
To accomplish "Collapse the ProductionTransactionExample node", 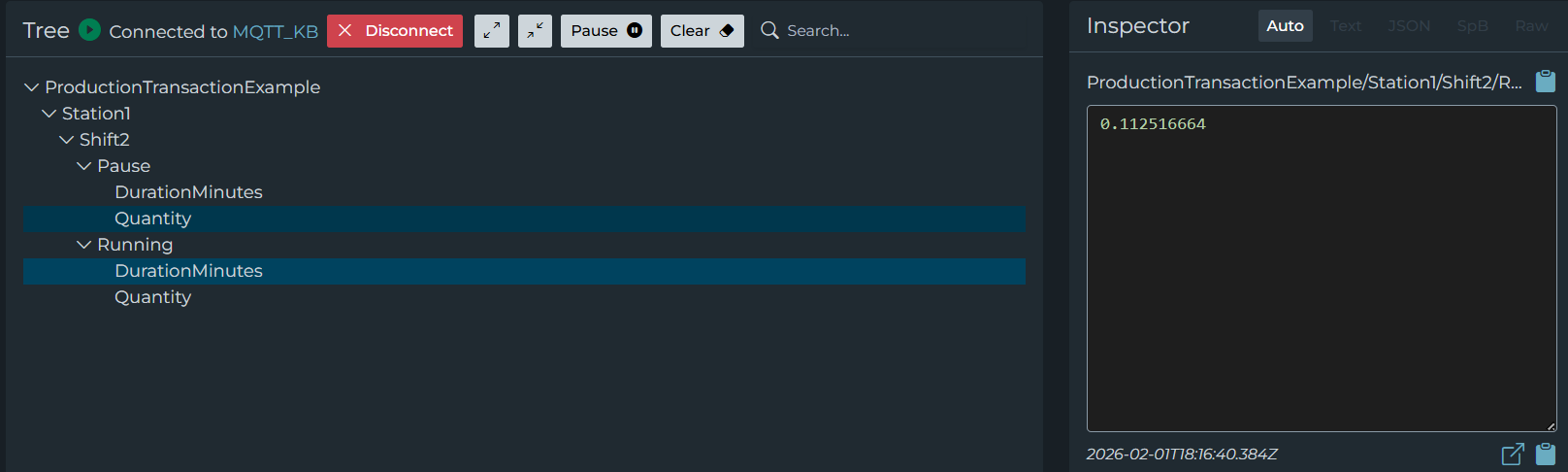I will coord(32,87).
